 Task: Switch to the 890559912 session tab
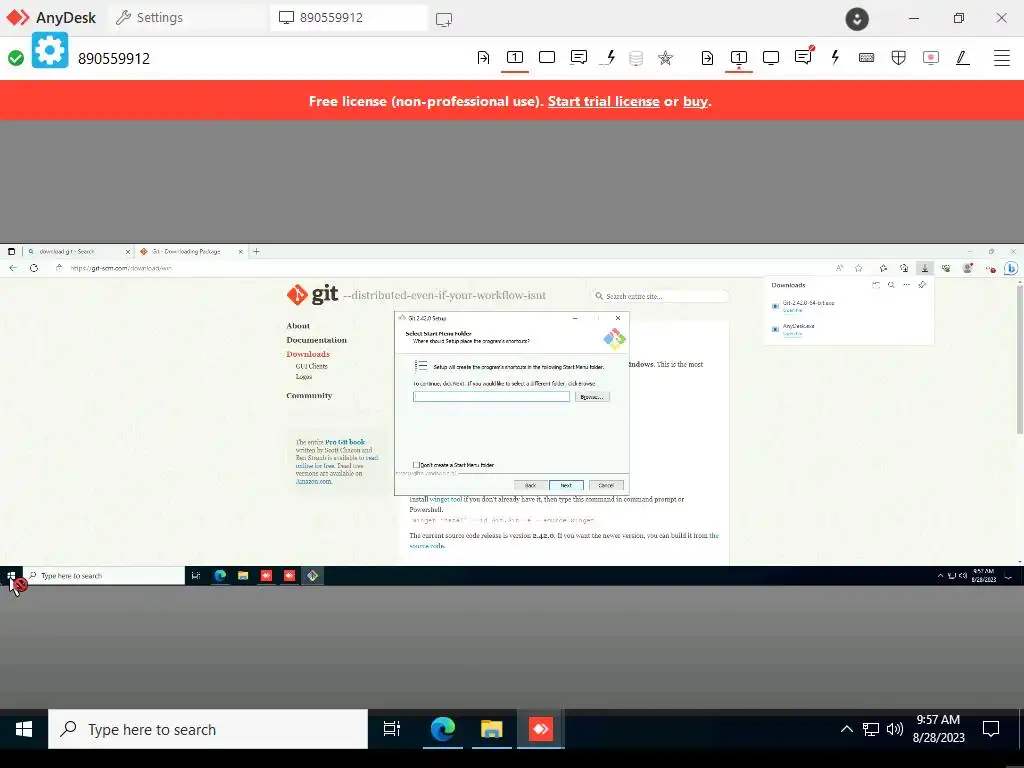(x=349, y=18)
